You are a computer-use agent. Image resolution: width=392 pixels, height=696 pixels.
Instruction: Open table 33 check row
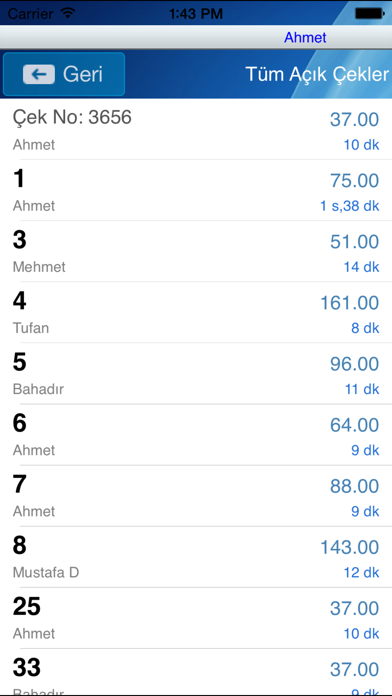pyautogui.click(x=196, y=671)
